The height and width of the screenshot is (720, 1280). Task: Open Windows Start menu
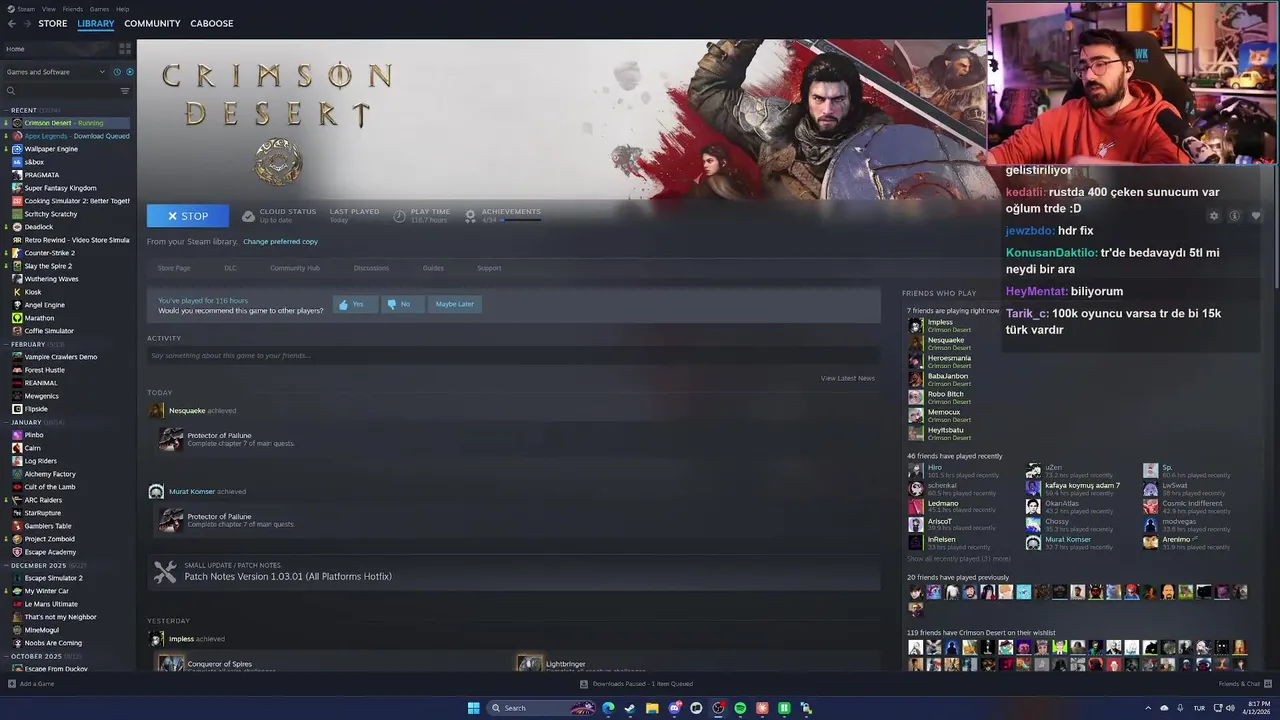tap(474, 708)
